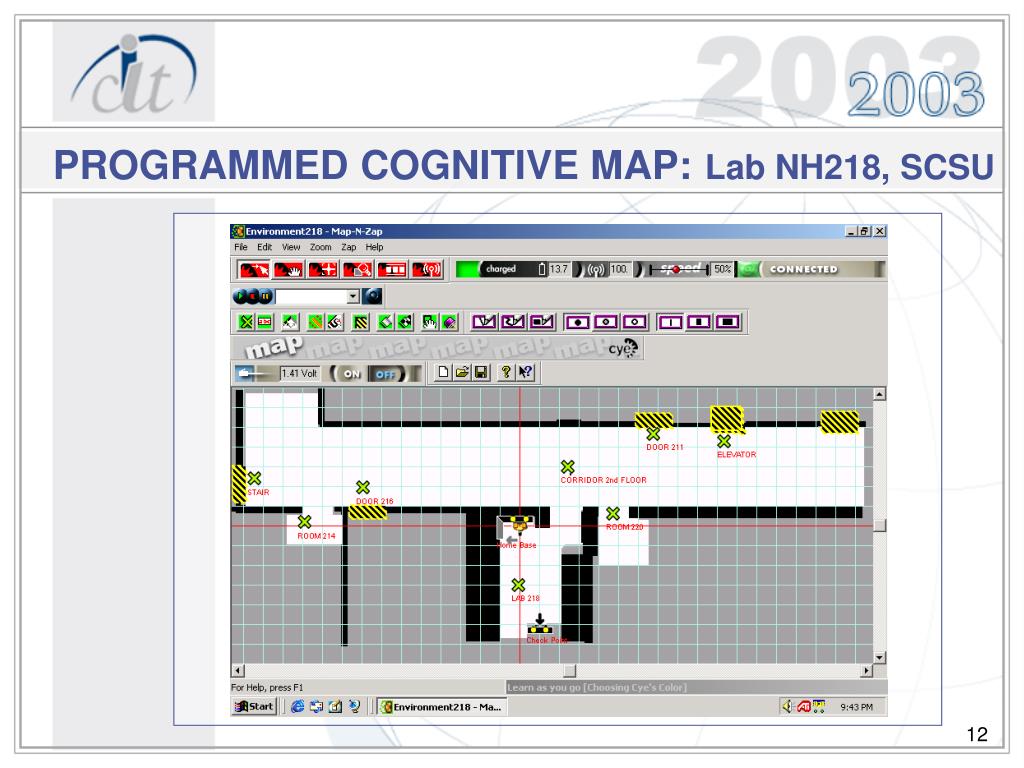Click the yellow question mark Help icon

506,372
